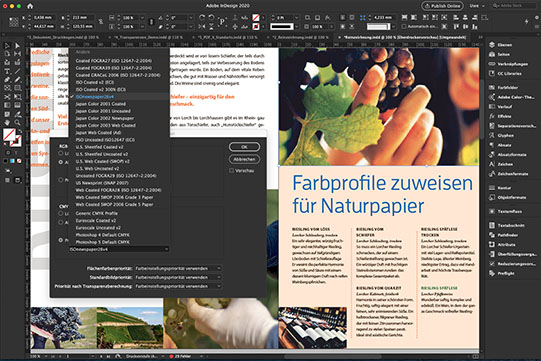Viewport: 541px width, 361px height.
Task: Click the 29 Fehler preflight status
Action: (x=180, y=356)
